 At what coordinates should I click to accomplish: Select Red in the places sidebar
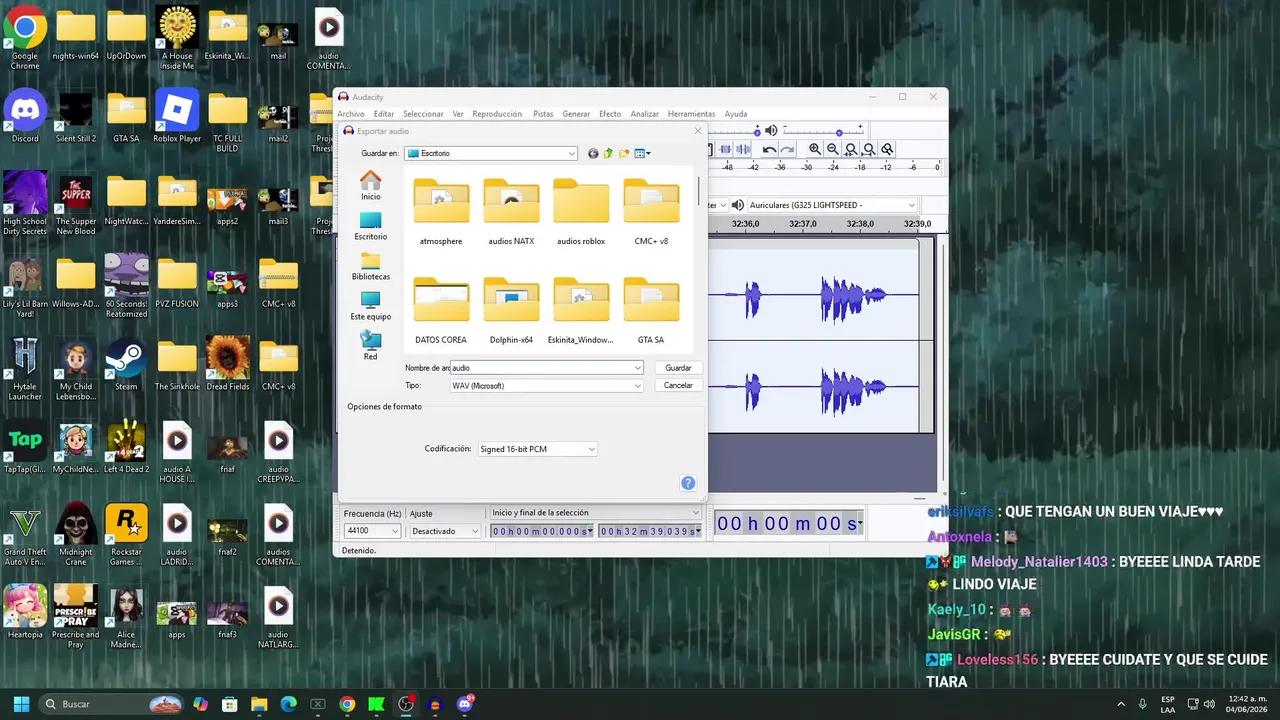pyautogui.click(x=371, y=346)
